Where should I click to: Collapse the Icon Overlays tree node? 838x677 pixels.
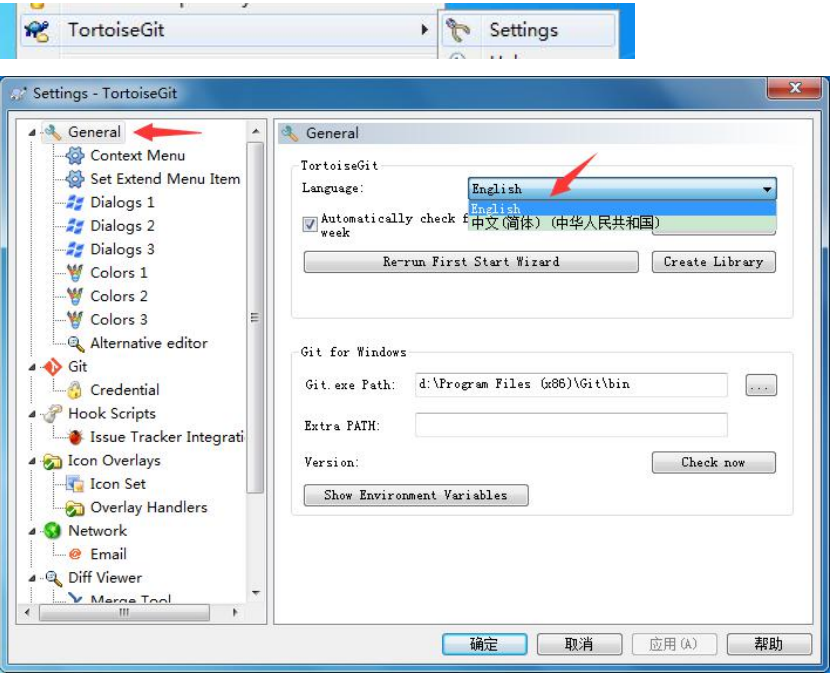[x=32, y=461]
